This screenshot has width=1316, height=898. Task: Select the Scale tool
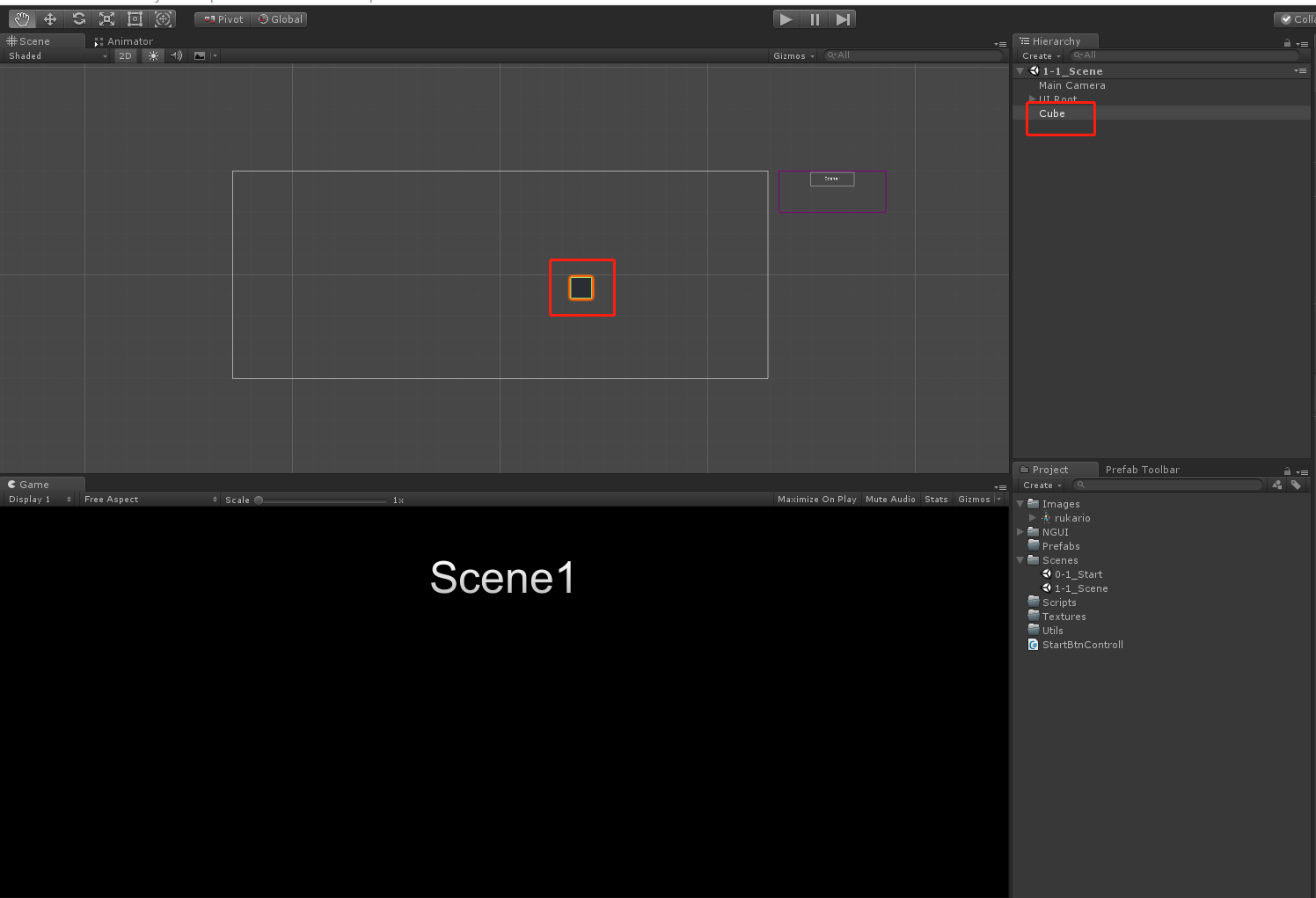coord(106,18)
